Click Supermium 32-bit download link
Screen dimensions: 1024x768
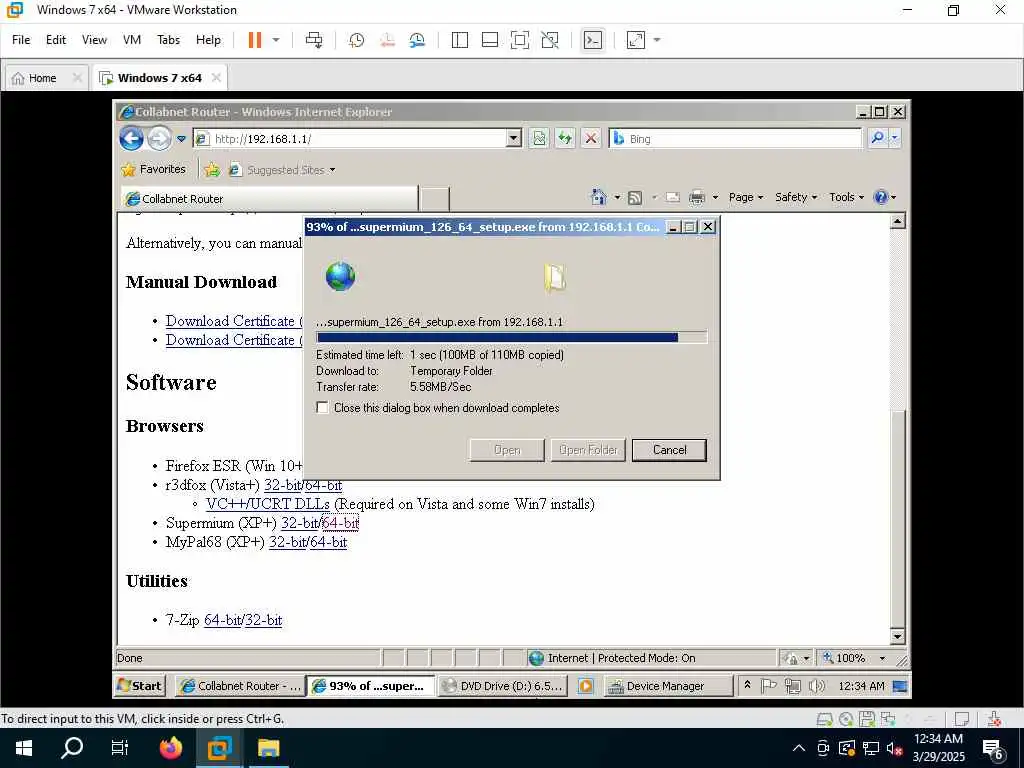(299, 523)
